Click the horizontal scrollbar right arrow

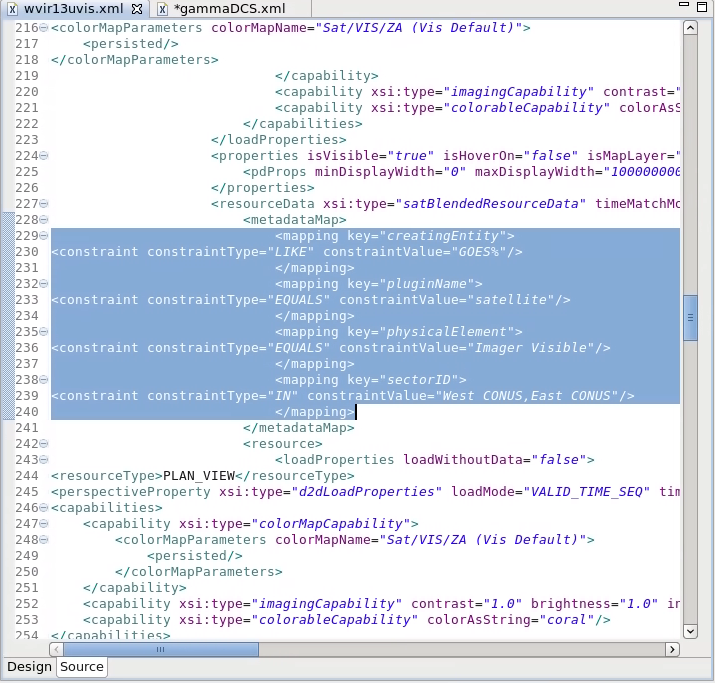(x=672, y=649)
